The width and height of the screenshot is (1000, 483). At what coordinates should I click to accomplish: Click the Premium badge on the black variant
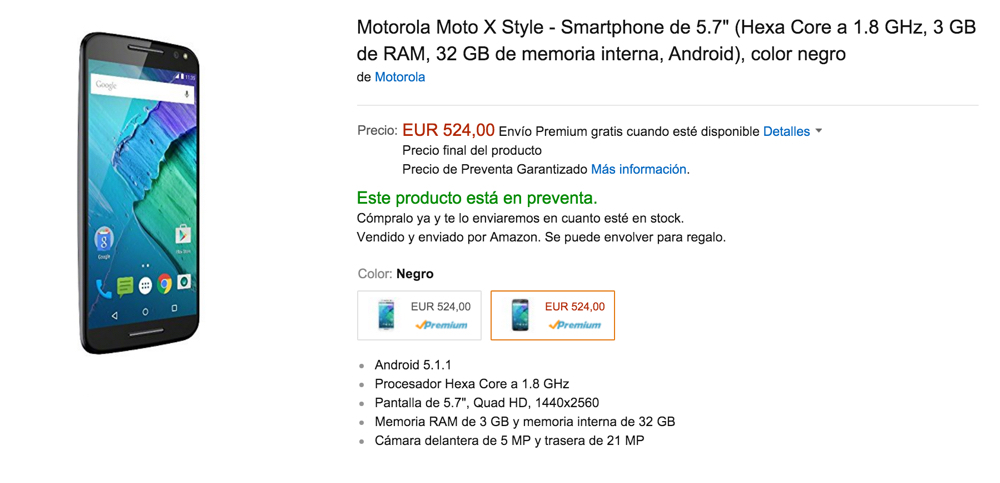click(575, 325)
